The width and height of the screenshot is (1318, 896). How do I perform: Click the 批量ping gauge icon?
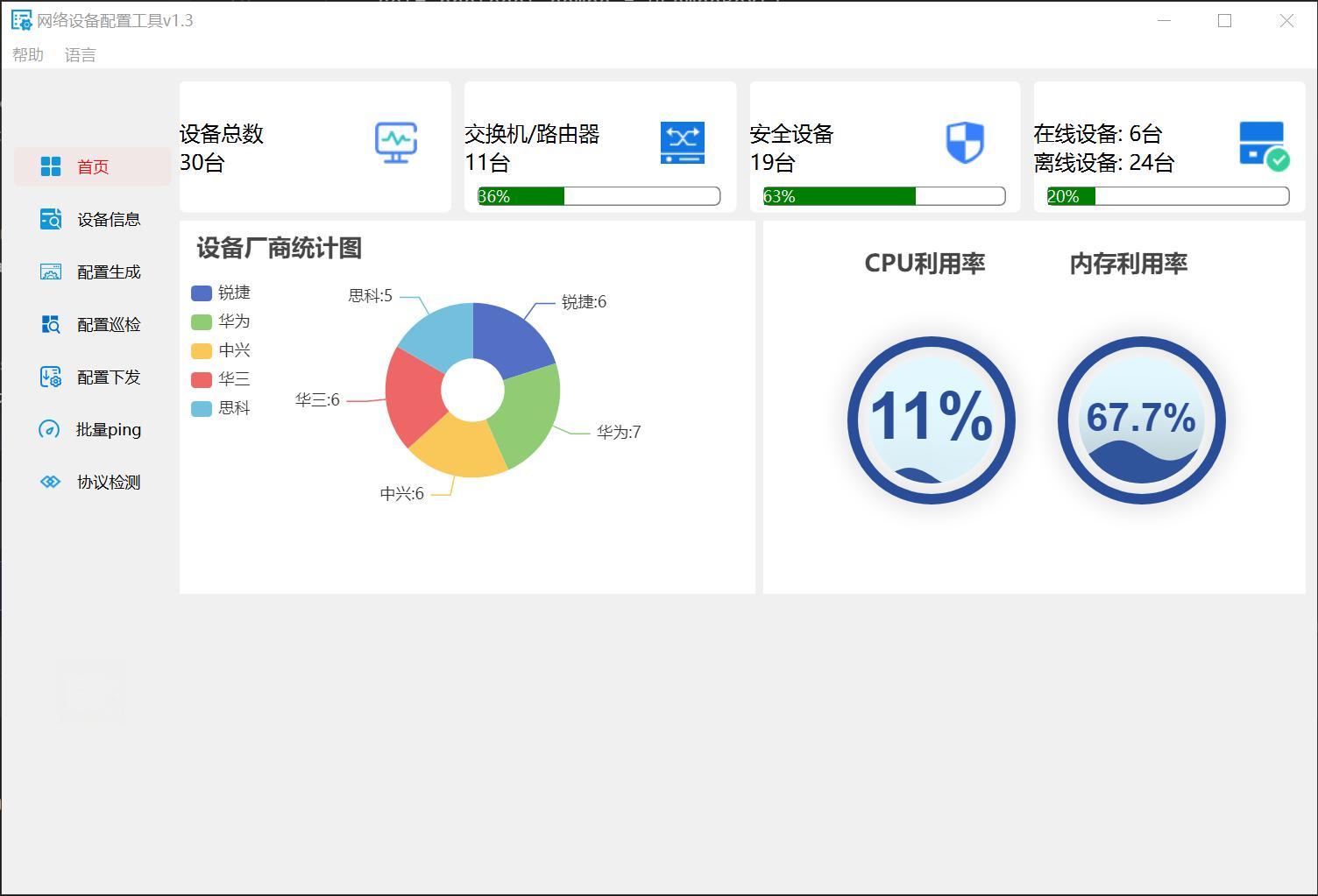tap(49, 429)
